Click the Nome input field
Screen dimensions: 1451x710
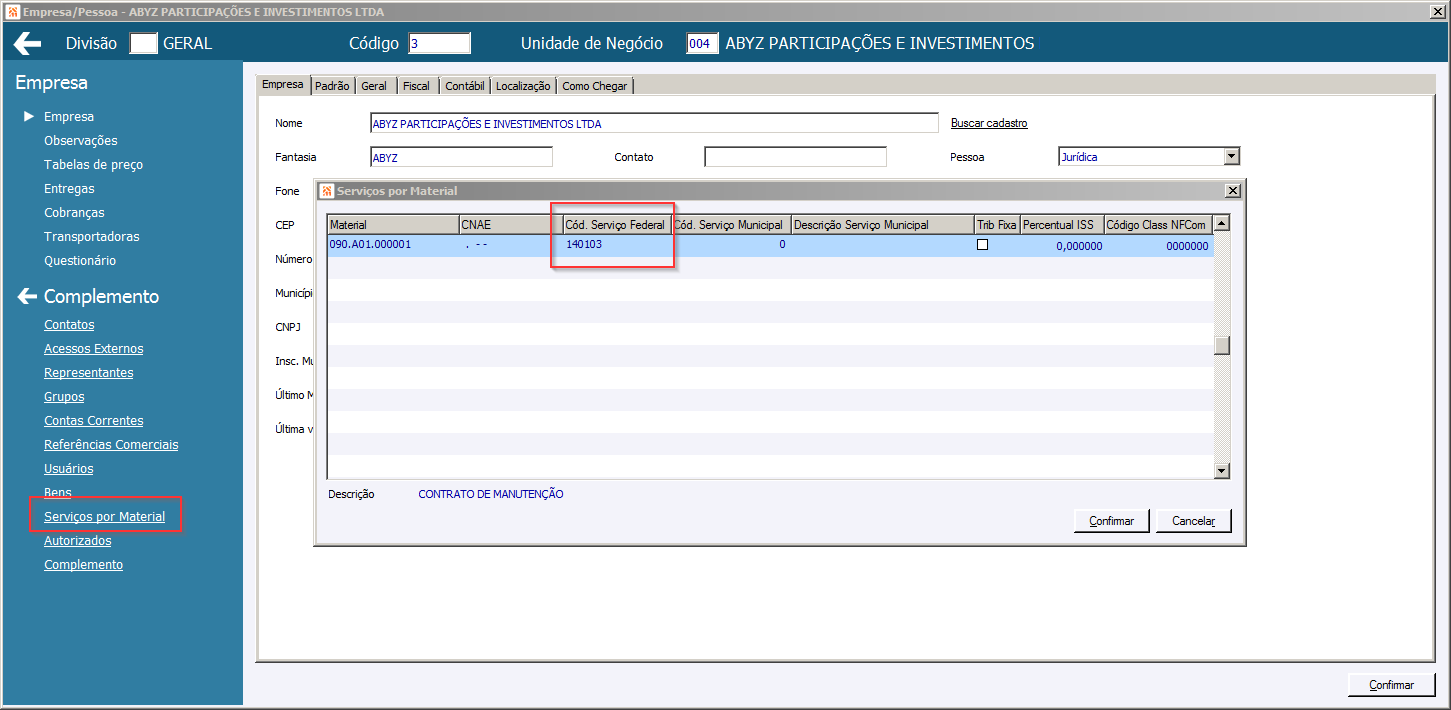click(x=654, y=123)
